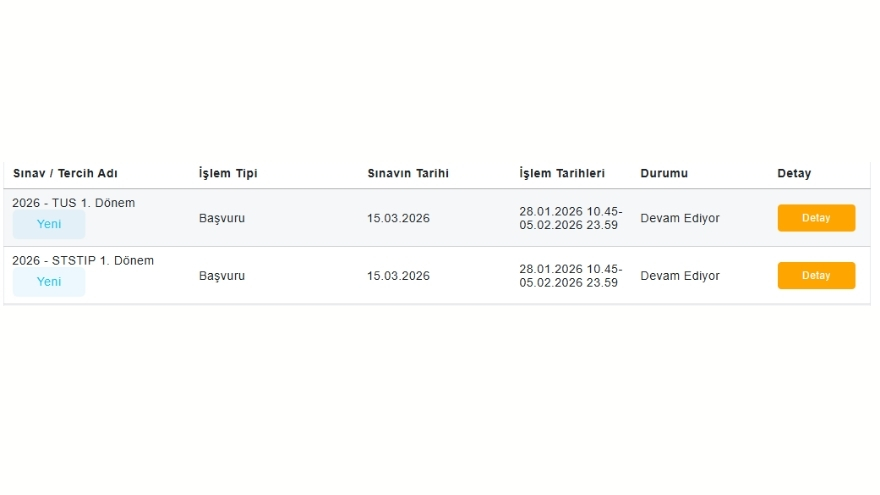880x495 pixels.
Task: Click the application date range in STSTIP row
Action: coord(570,276)
